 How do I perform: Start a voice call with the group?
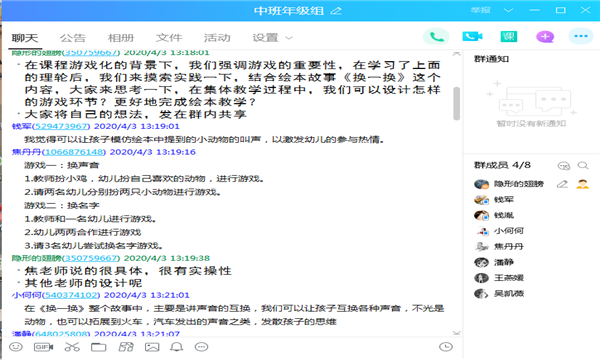436,37
